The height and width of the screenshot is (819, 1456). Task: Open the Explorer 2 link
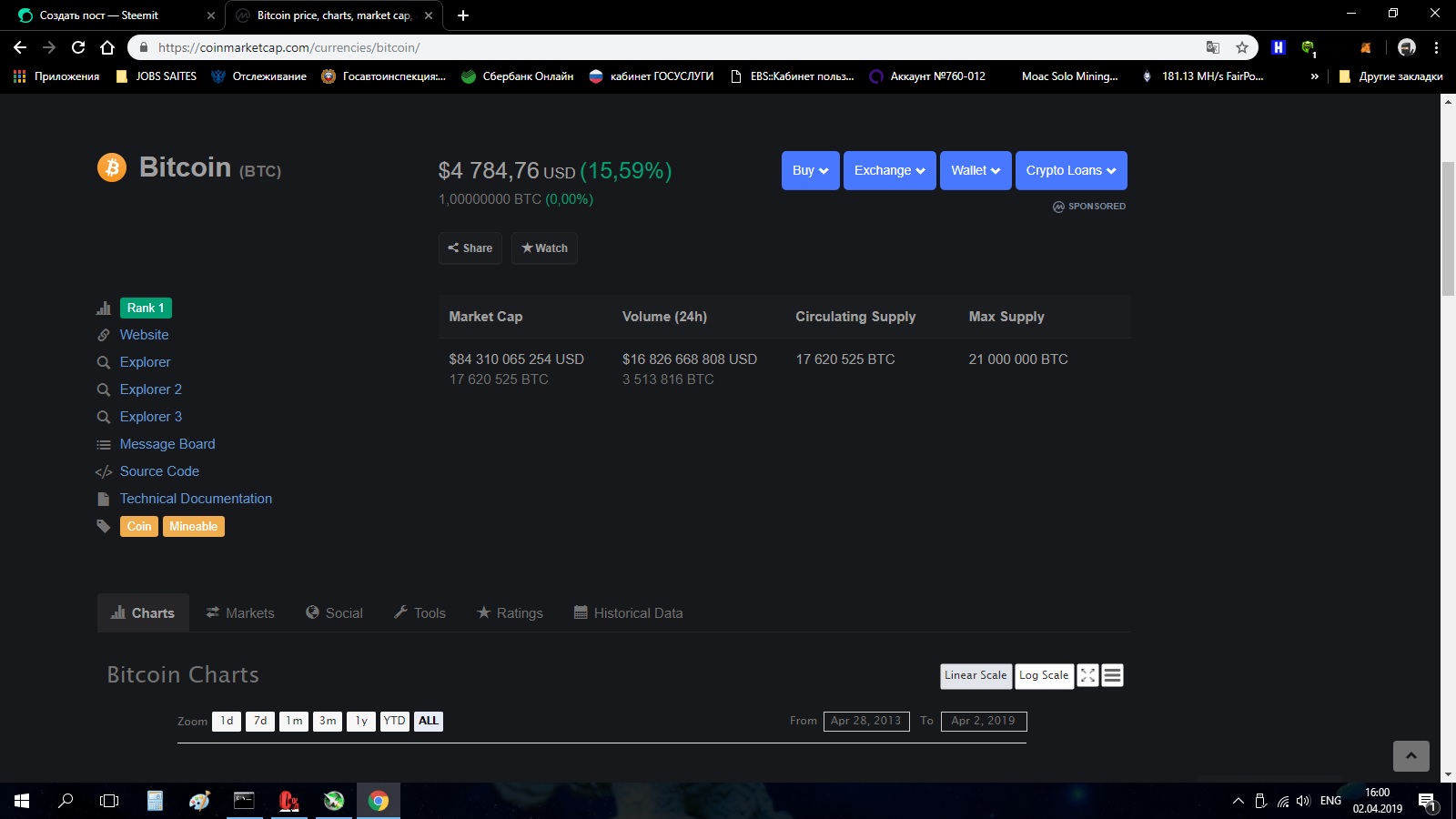[150, 389]
